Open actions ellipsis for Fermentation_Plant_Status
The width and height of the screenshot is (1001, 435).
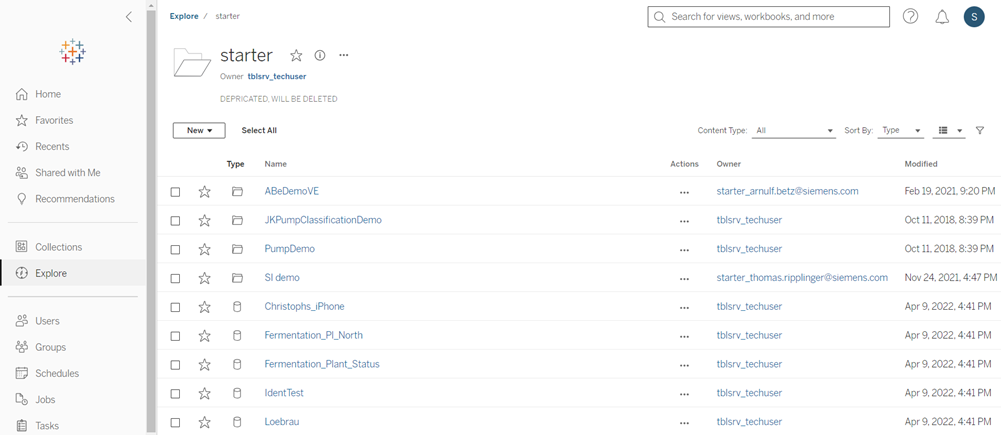[x=684, y=365]
